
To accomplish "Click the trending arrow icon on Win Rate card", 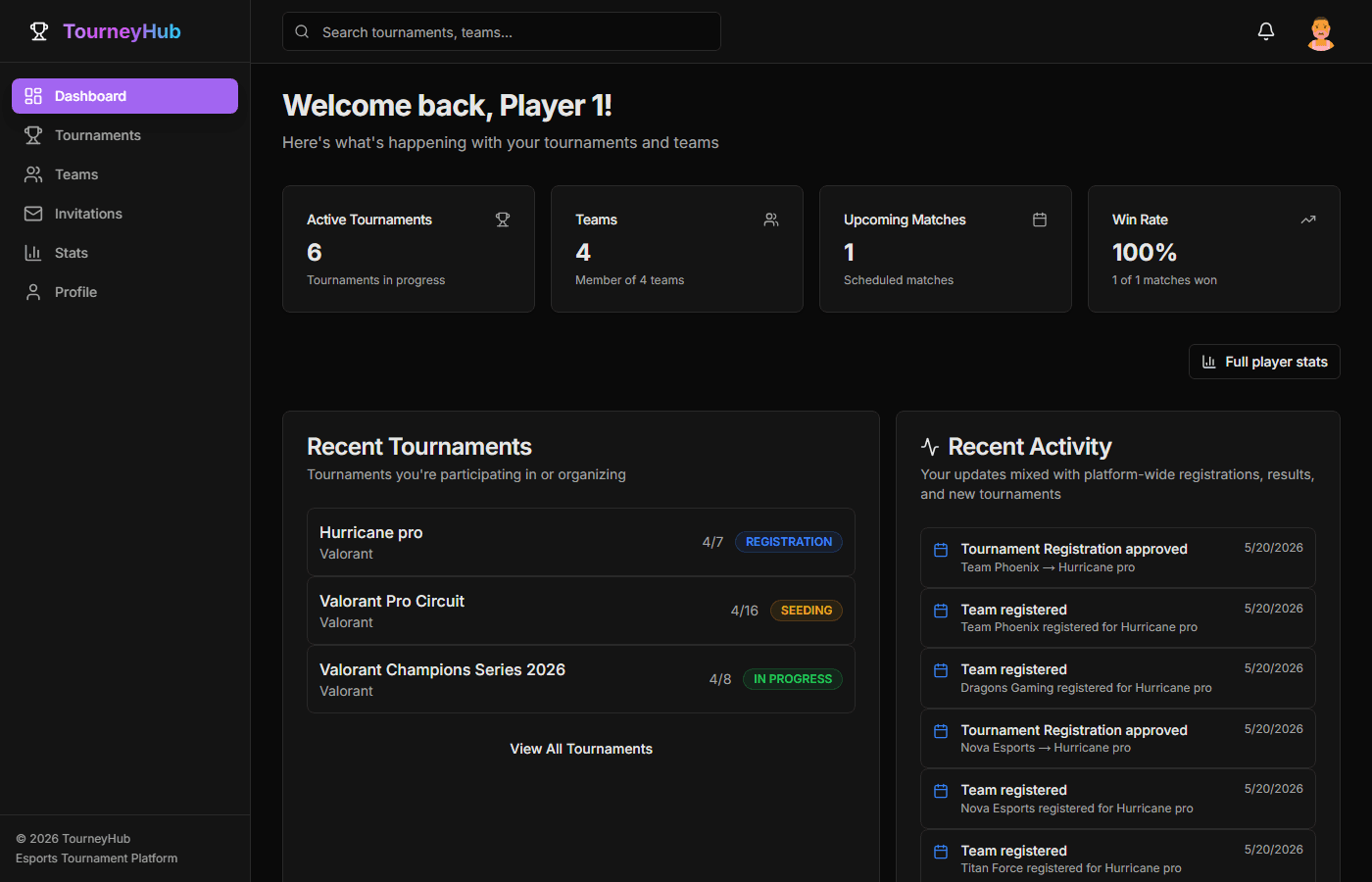I will pos(1308,220).
